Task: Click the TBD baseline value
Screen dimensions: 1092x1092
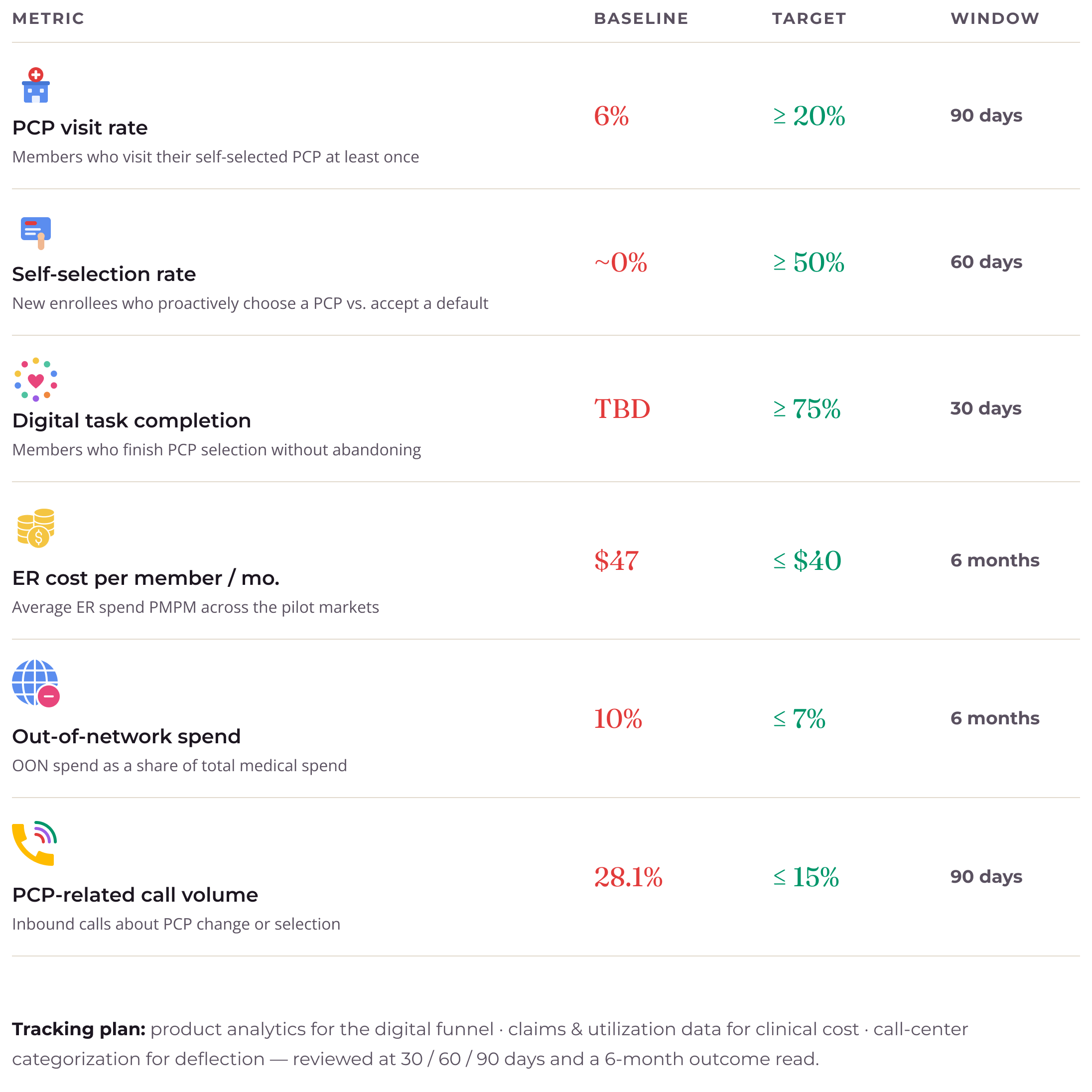Action: coord(622,409)
